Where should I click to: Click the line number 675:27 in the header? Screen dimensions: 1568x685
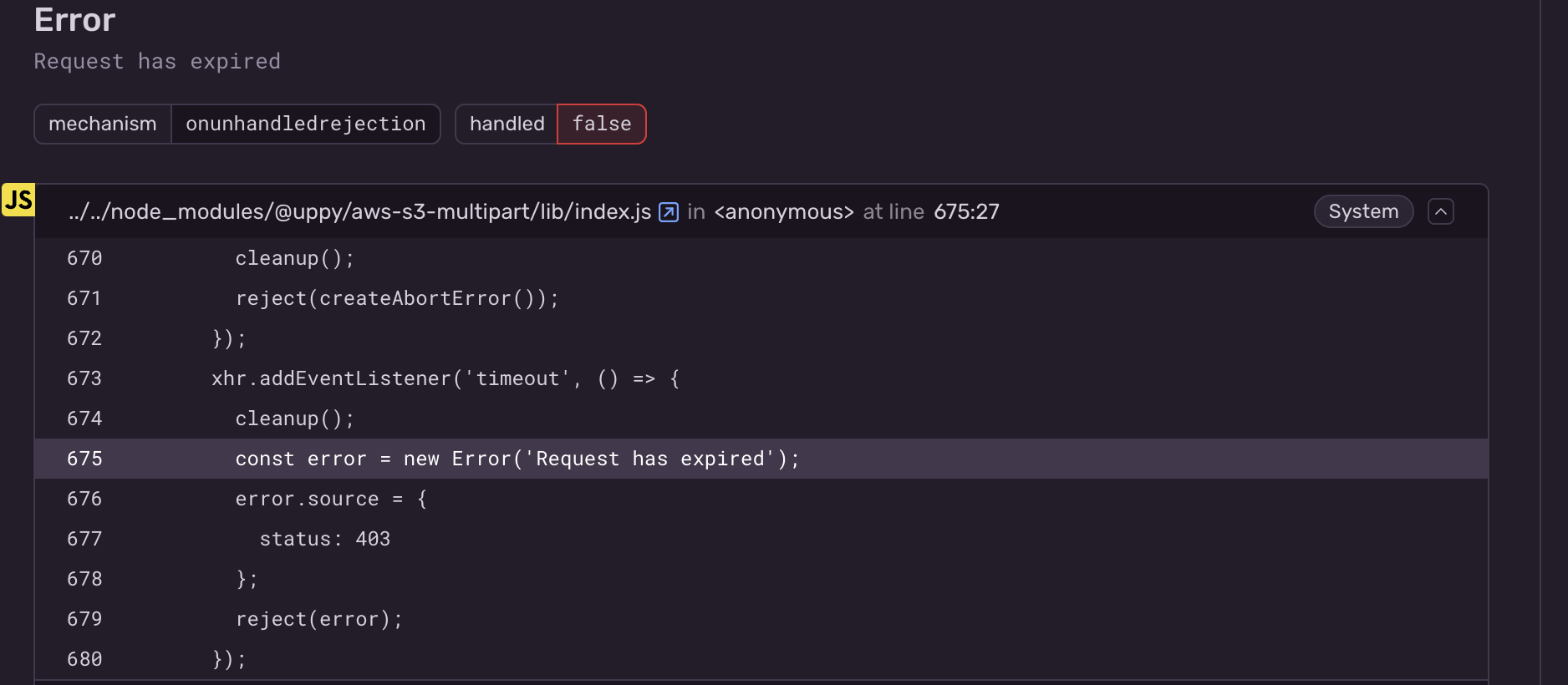click(x=965, y=211)
